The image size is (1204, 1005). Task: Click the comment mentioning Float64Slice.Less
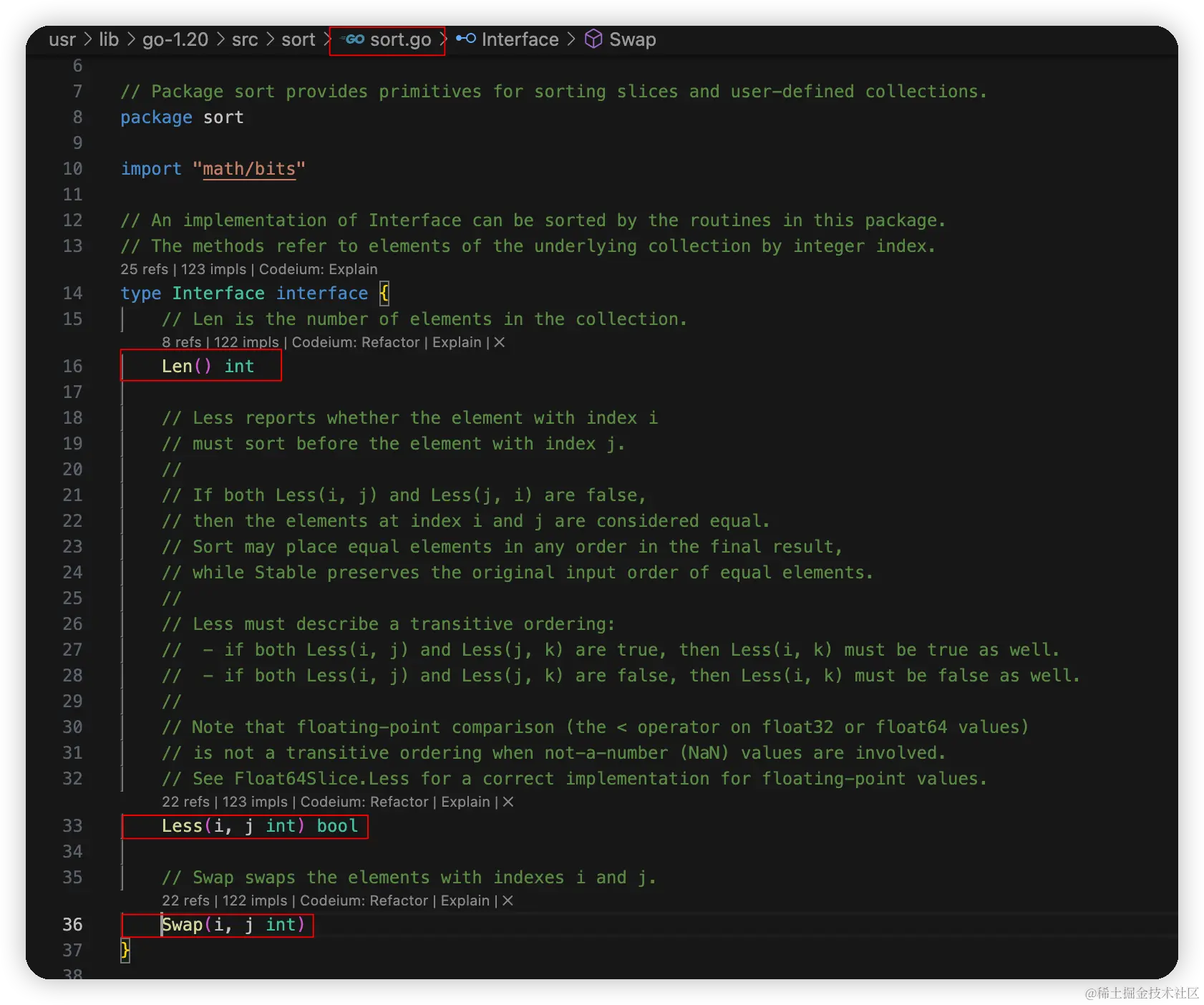point(574,779)
